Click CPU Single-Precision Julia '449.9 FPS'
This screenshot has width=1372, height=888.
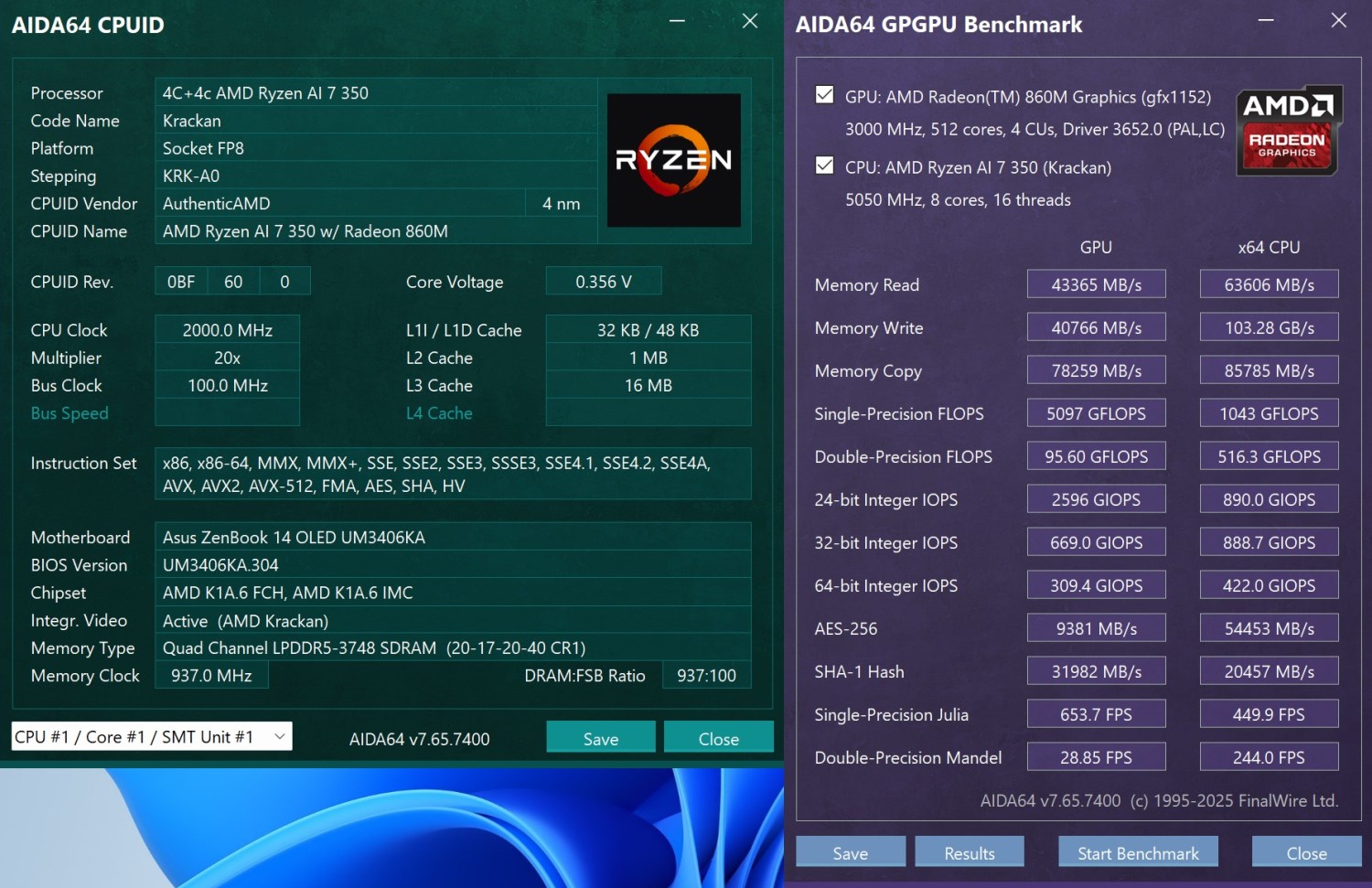click(x=1270, y=714)
